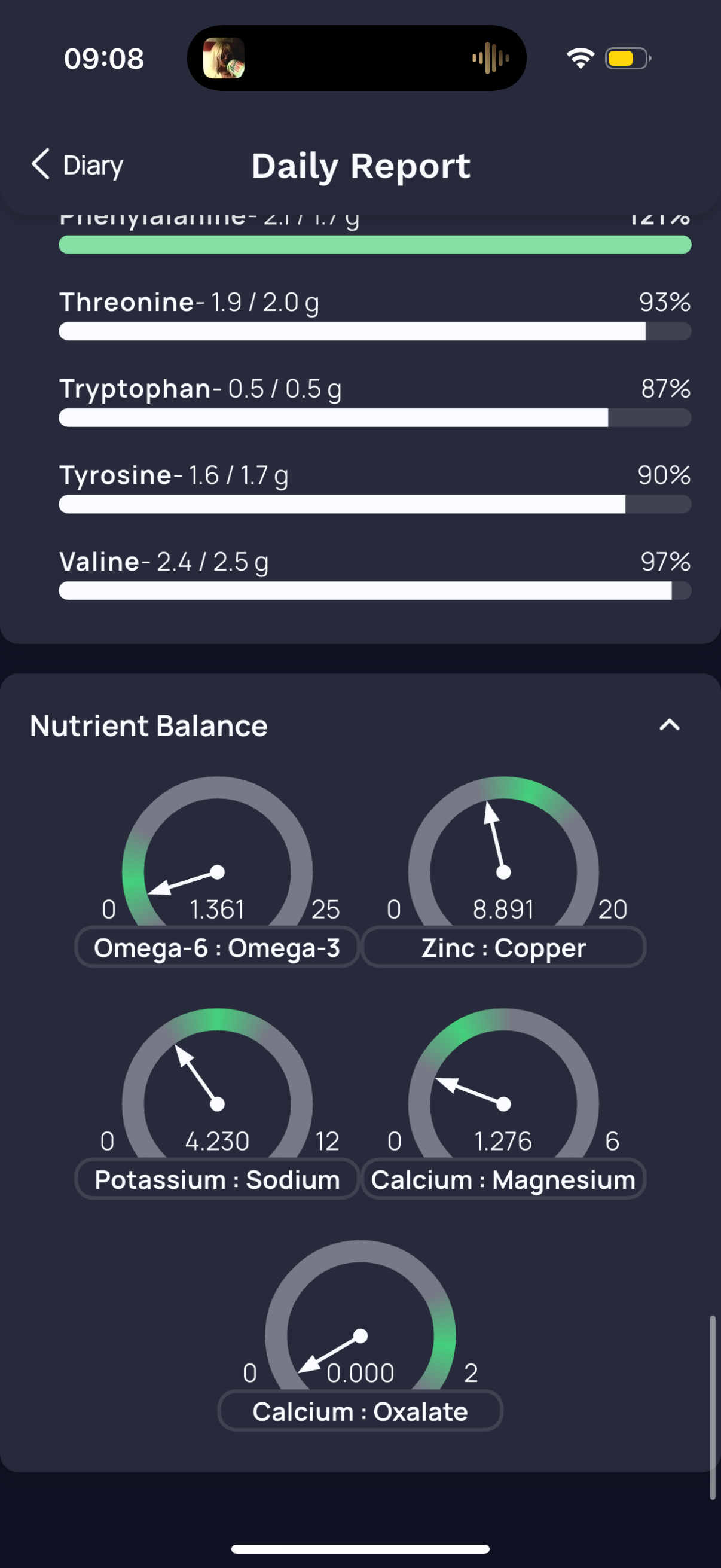Viewport: 721px width, 1568px height.
Task: Tap the Calcium : Magnesium label pill
Action: pos(503,1179)
